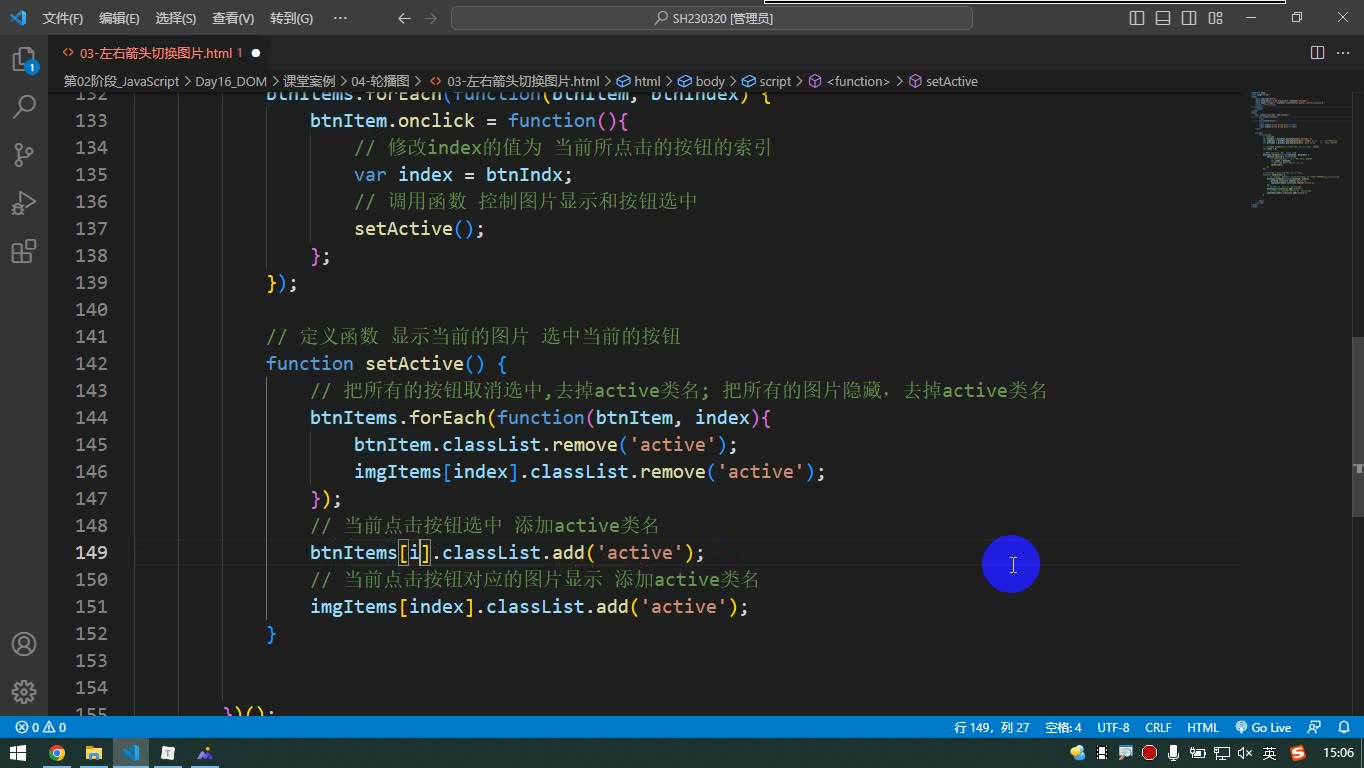Screen dimensions: 1364x768
Task: Toggle the 英 input language indicator
Action: (1270, 753)
